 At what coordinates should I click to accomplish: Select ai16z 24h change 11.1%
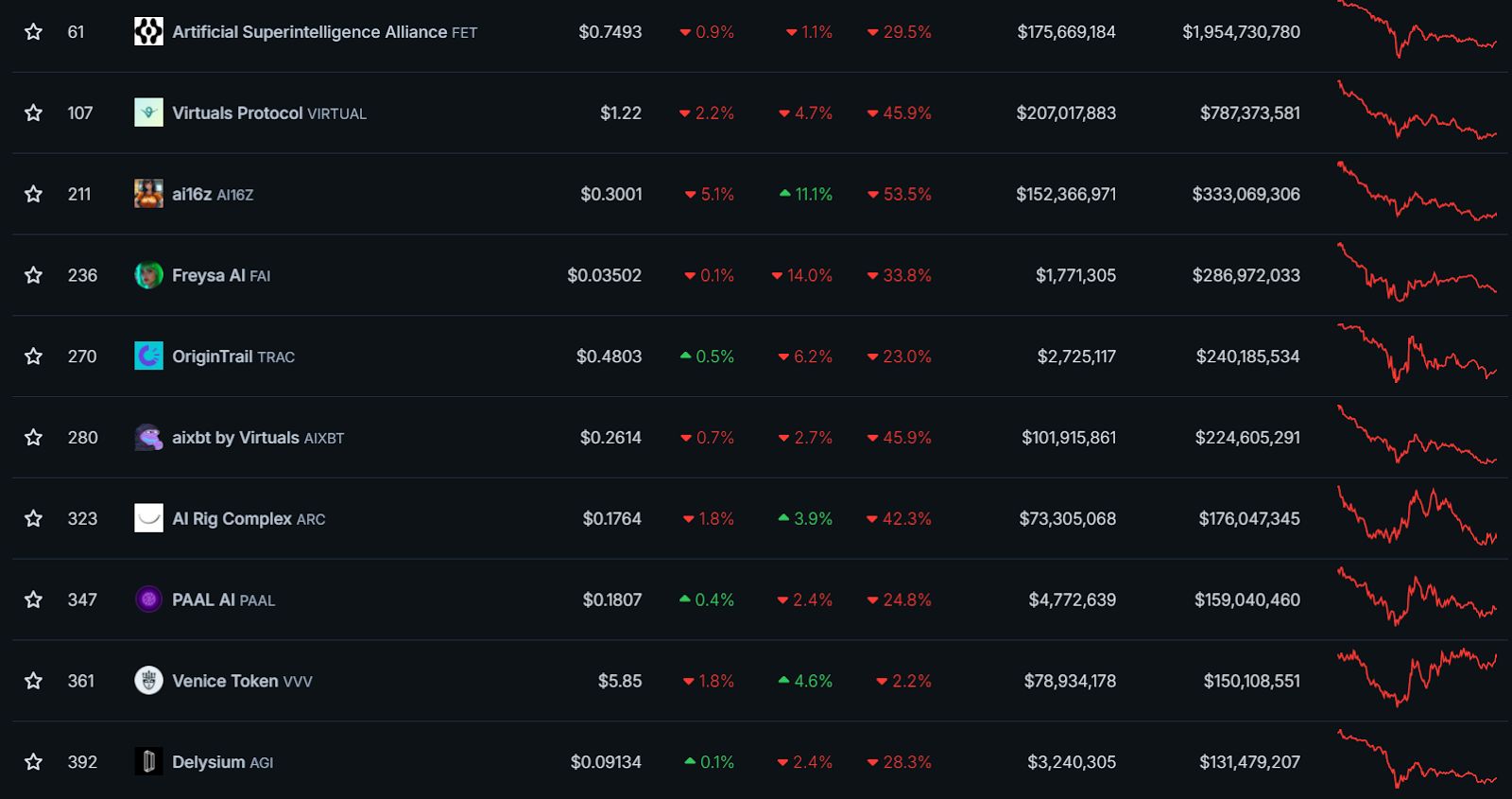(x=806, y=194)
